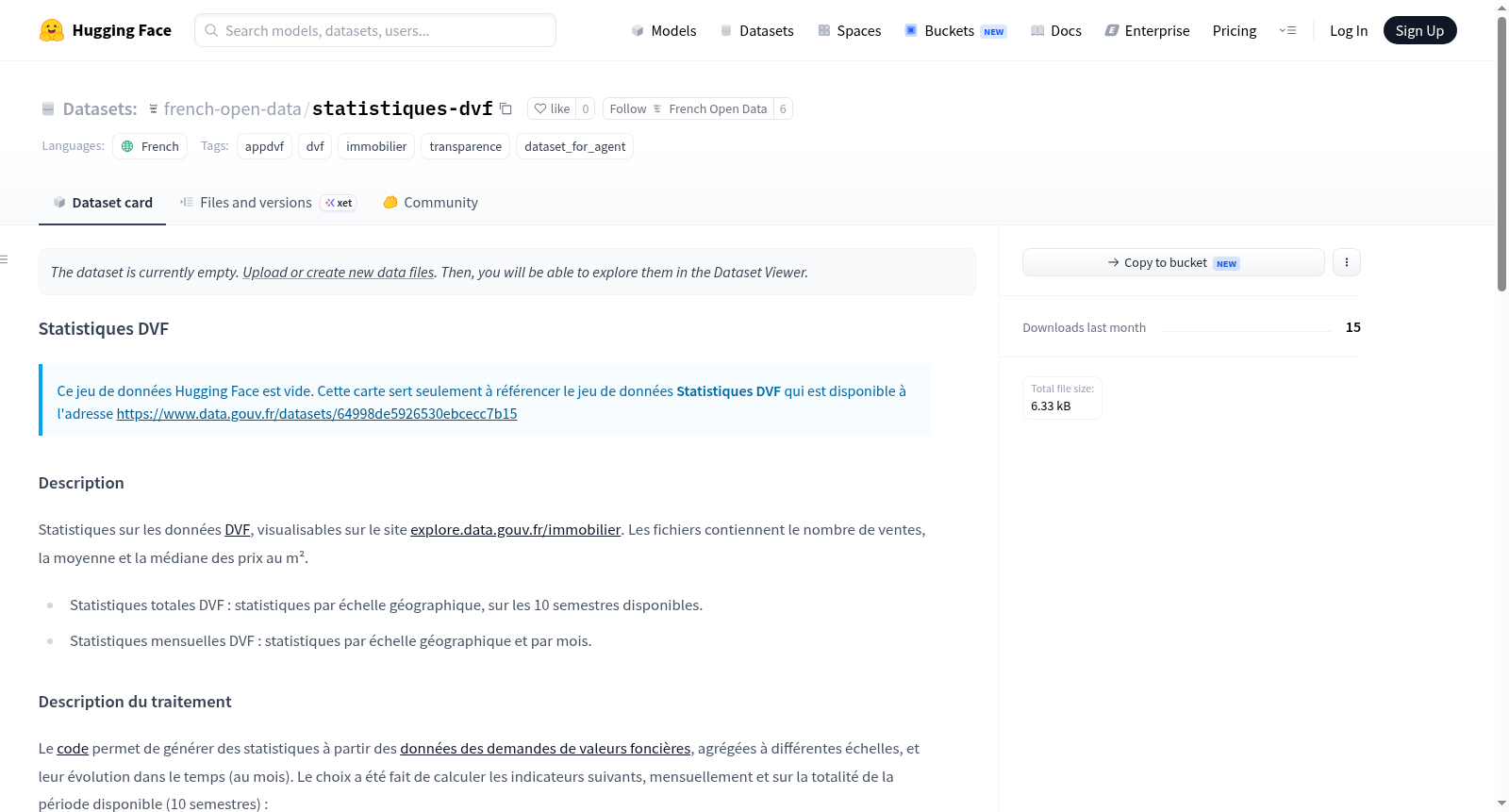Viewport: 1509px width, 812px height.
Task: Open the Enterprise page
Action: [1147, 30]
